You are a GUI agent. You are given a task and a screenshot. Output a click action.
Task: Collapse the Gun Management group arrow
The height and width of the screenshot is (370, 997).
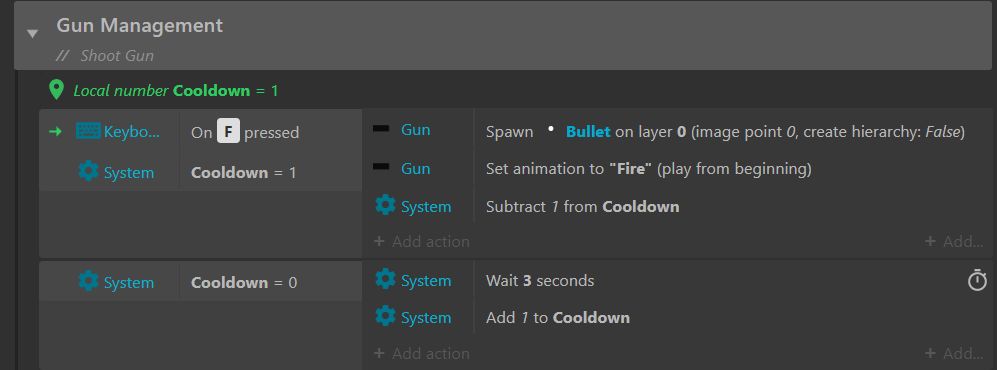click(x=32, y=34)
